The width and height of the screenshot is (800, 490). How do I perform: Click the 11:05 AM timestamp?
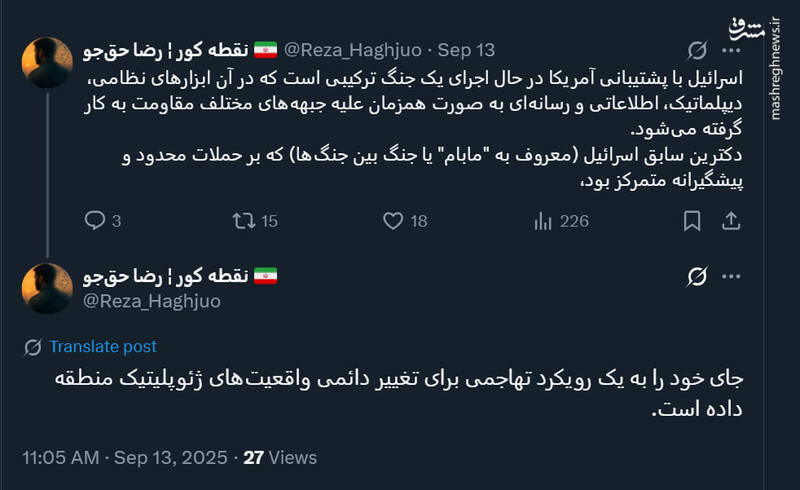[60, 458]
